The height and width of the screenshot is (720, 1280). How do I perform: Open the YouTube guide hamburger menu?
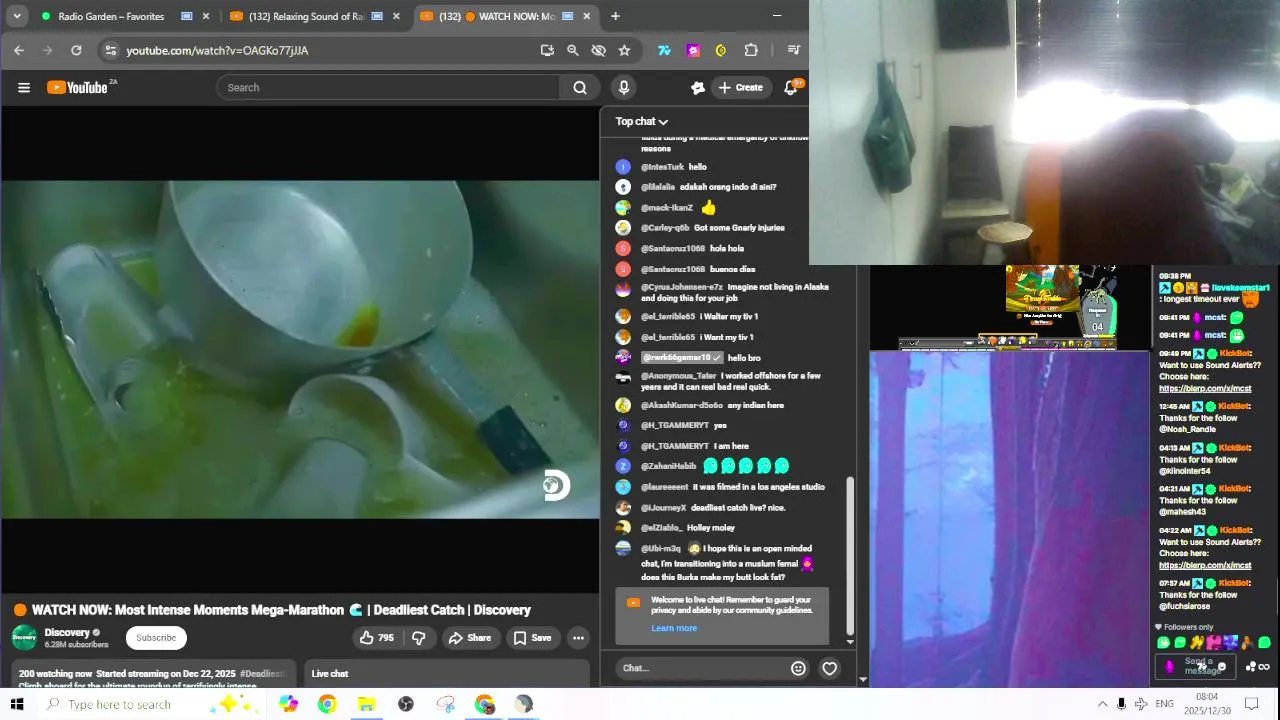[24, 88]
